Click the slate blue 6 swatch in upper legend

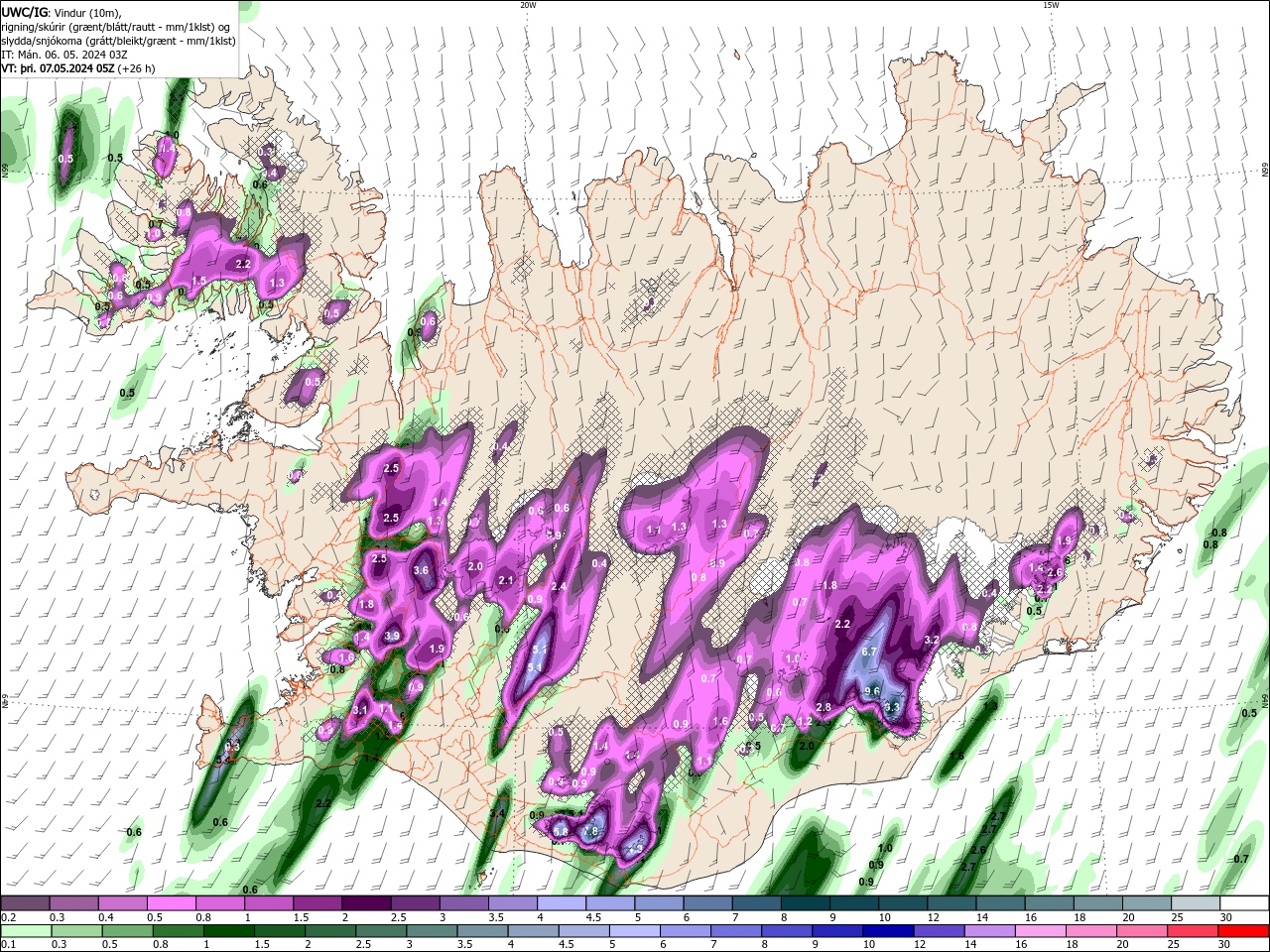tap(708, 903)
